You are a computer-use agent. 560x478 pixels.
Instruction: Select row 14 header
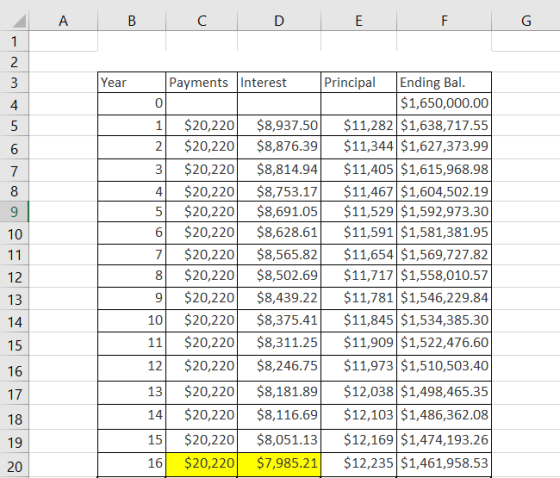(x=14, y=322)
